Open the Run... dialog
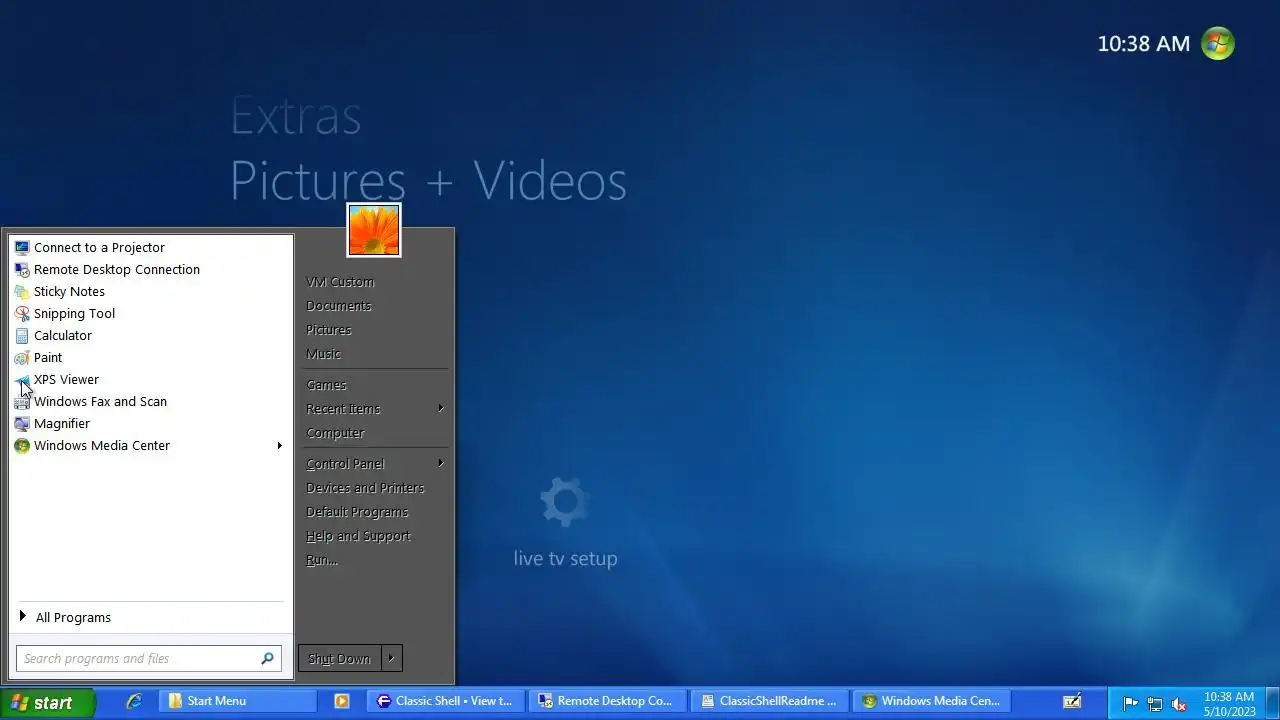 (x=321, y=560)
